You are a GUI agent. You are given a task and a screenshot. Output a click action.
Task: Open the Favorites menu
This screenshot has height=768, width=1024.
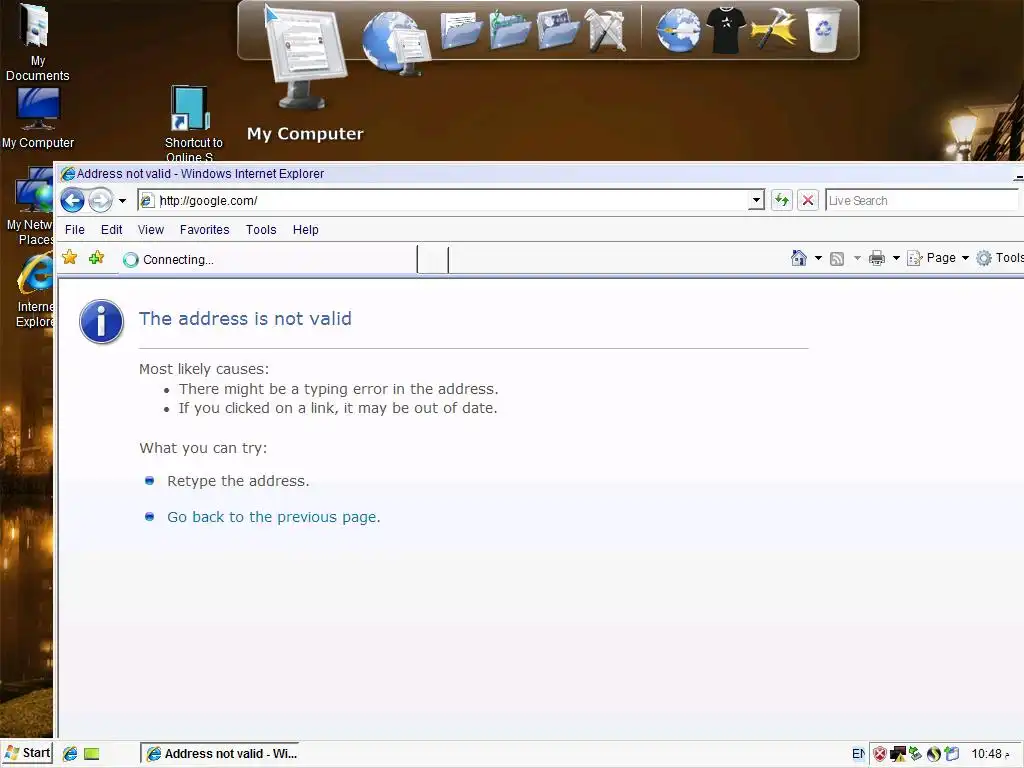tap(204, 230)
